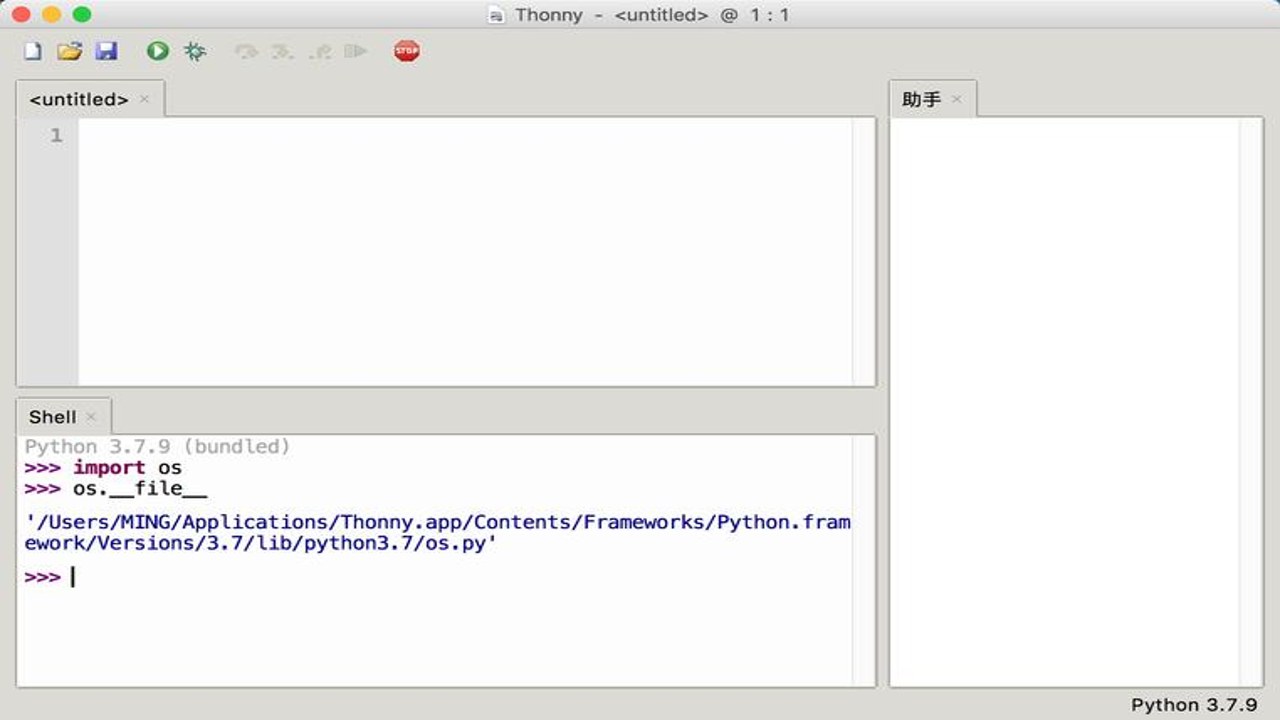The height and width of the screenshot is (720, 1280).
Task: Click the New file icon
Action: coord(33,51)
